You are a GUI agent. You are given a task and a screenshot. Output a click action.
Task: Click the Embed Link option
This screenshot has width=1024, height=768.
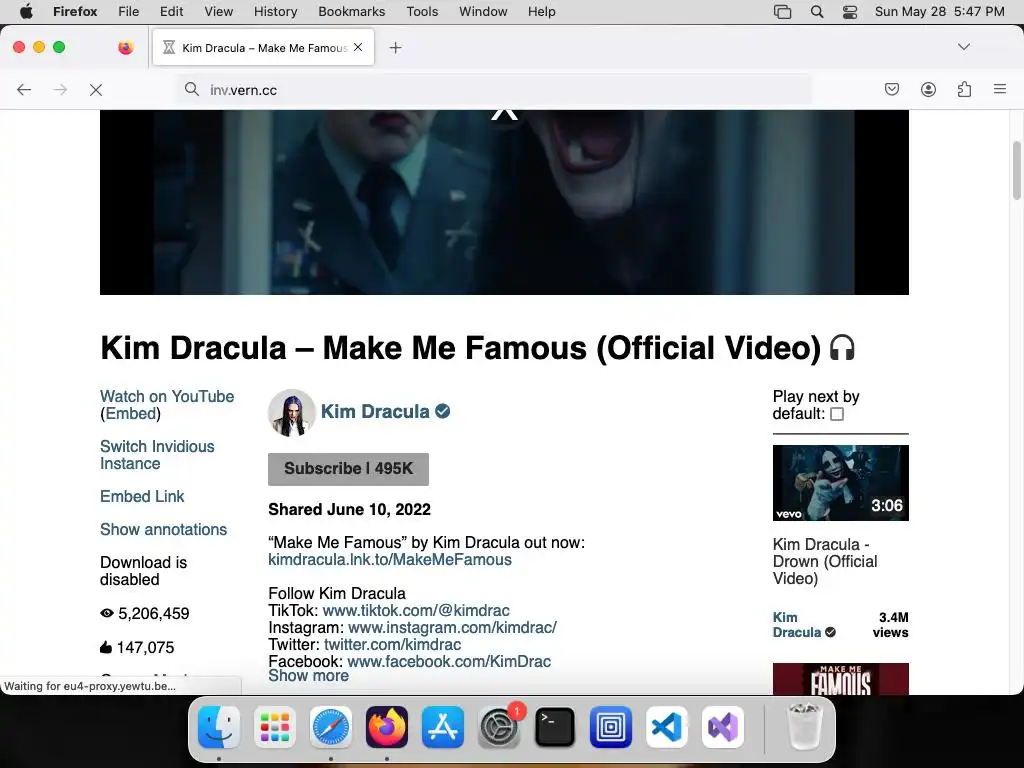pyautogui.click(x=142, y=496)
